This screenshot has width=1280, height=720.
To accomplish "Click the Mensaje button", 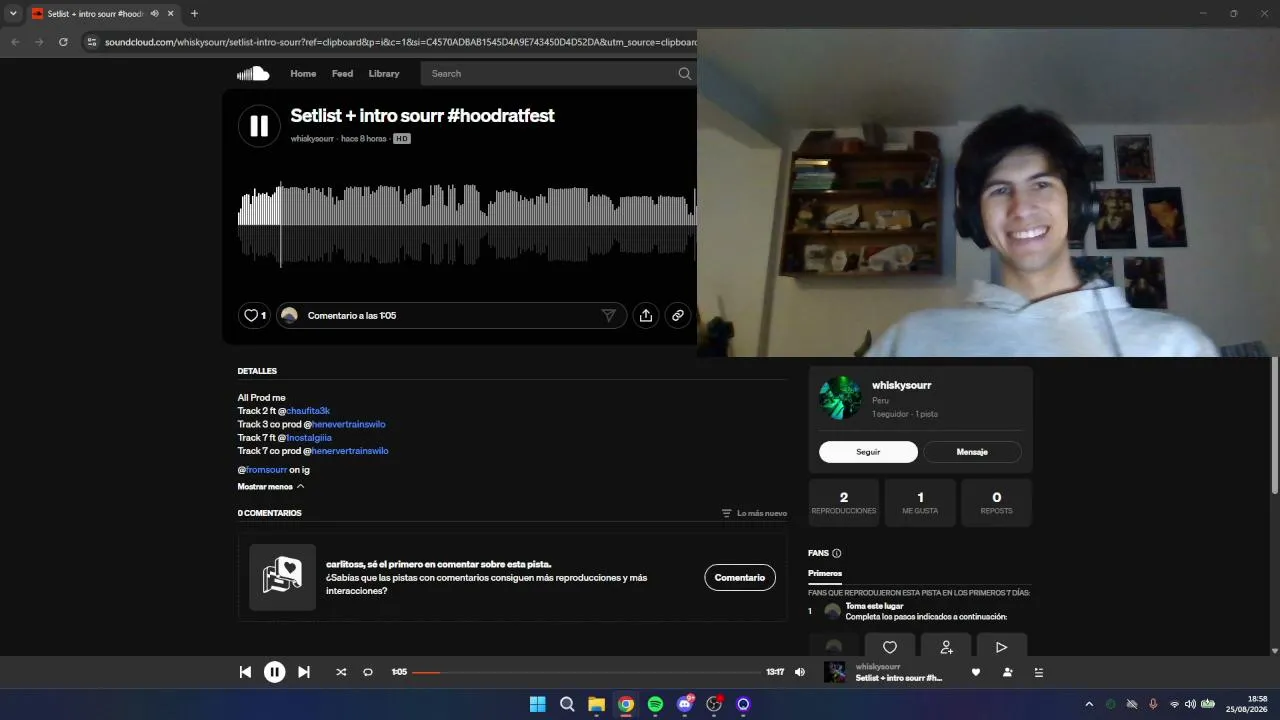I will (972, 452).
